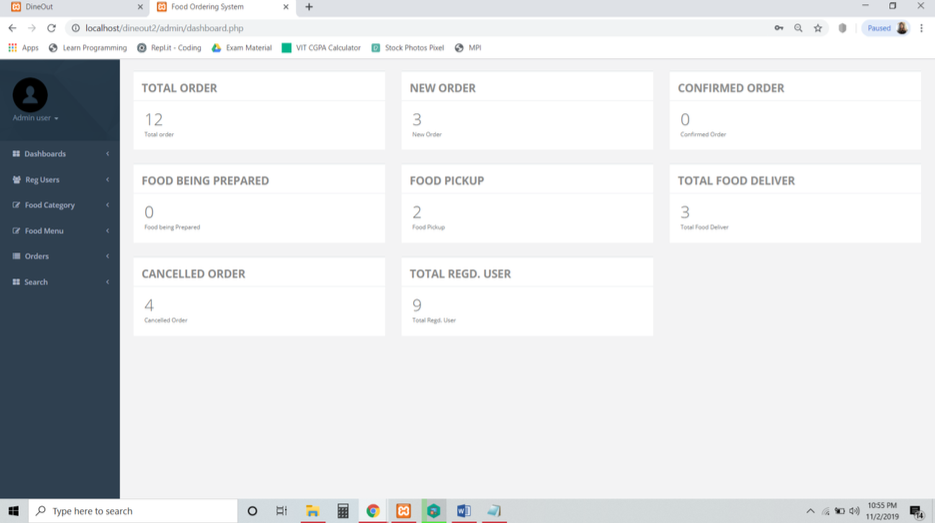Image resolution: width=938 pixels, height=528 pixels.
Task: Expand the Orders menu chevron
Action: pyautogui.click(x=107, y=257)
